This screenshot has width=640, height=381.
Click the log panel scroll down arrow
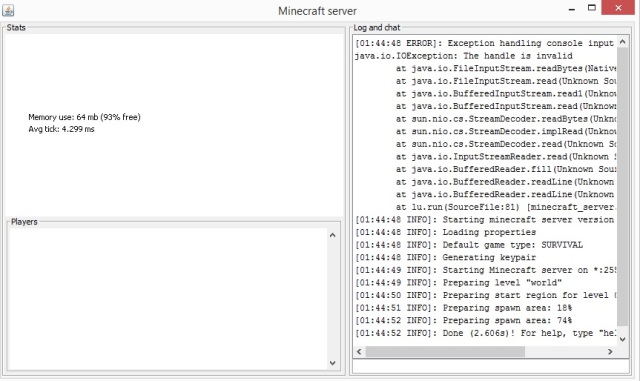pos(622,339)
